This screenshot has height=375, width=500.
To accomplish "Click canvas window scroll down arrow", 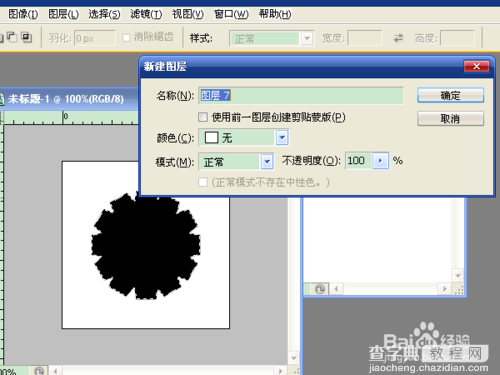I will 294,358.
